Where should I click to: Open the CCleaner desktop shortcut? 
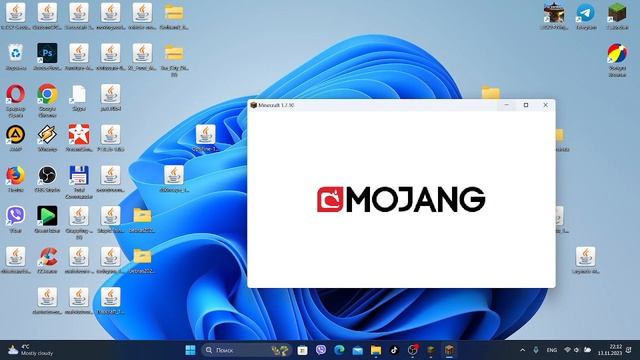(x=47, y=257)
